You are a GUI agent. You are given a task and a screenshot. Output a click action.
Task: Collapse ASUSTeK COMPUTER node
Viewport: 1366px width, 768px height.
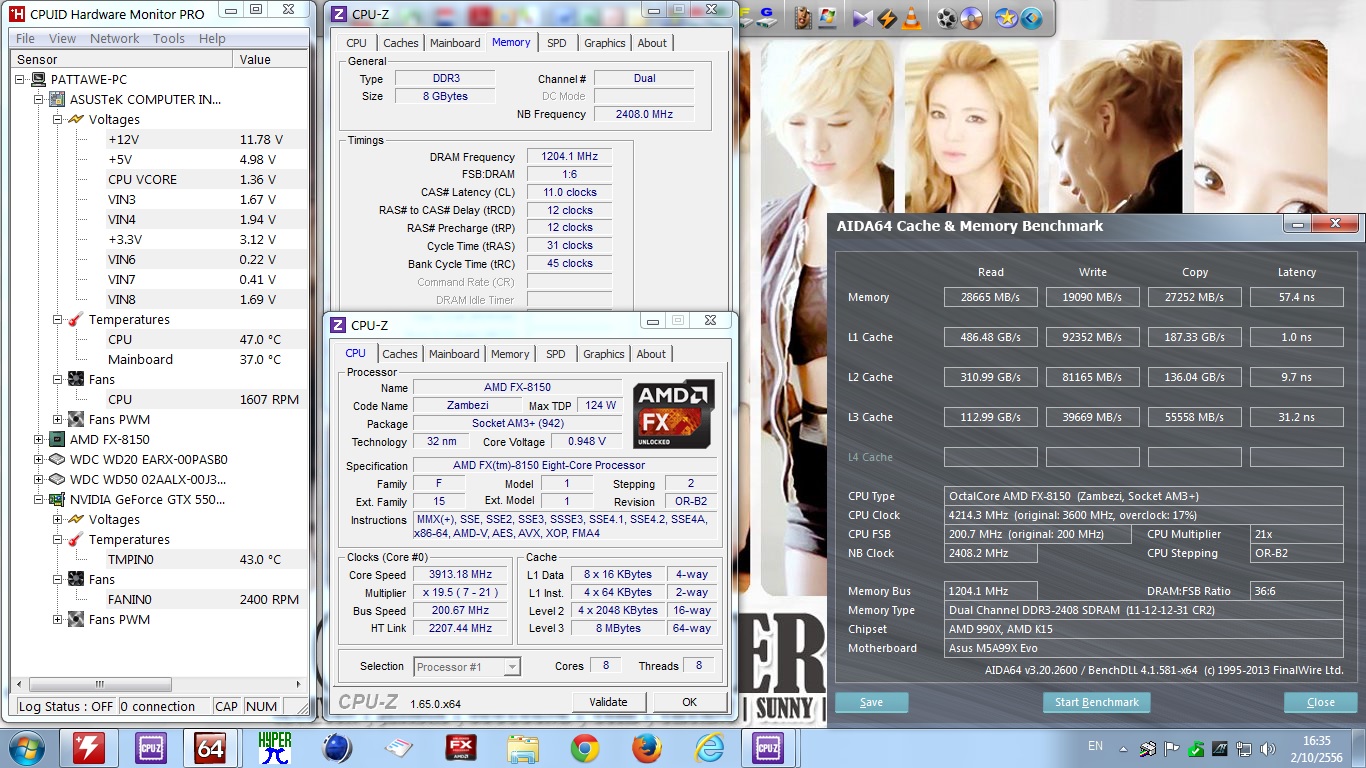39,99
